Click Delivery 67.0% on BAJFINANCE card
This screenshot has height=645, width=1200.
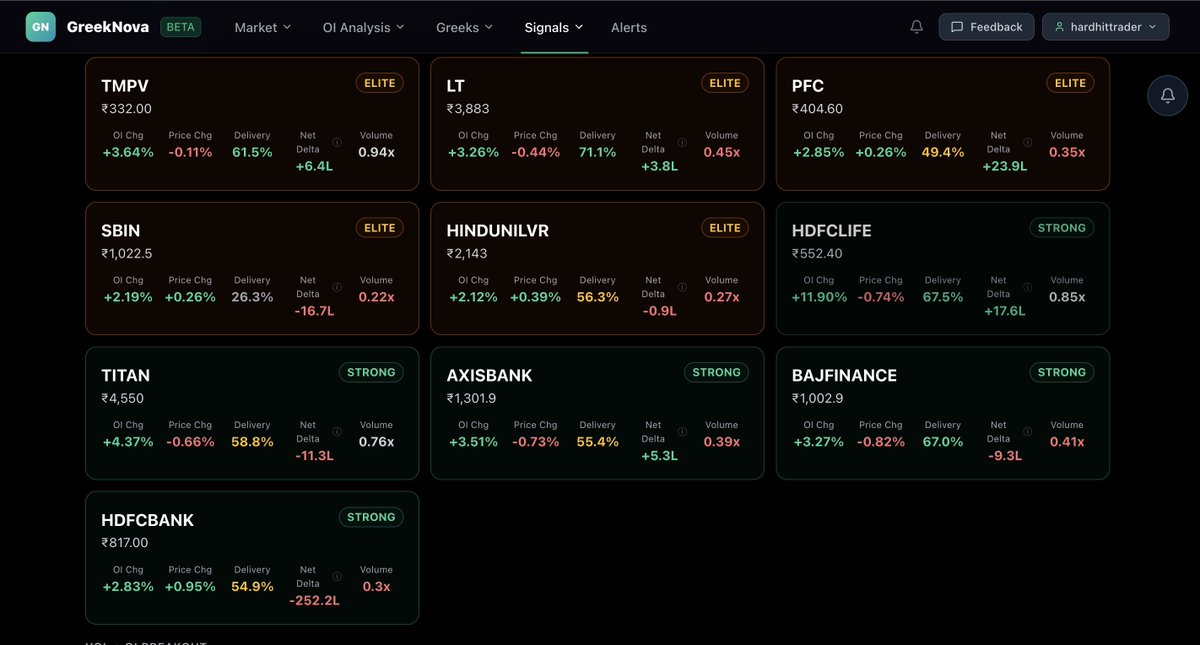pyautogui.click(x=943, y=442)
